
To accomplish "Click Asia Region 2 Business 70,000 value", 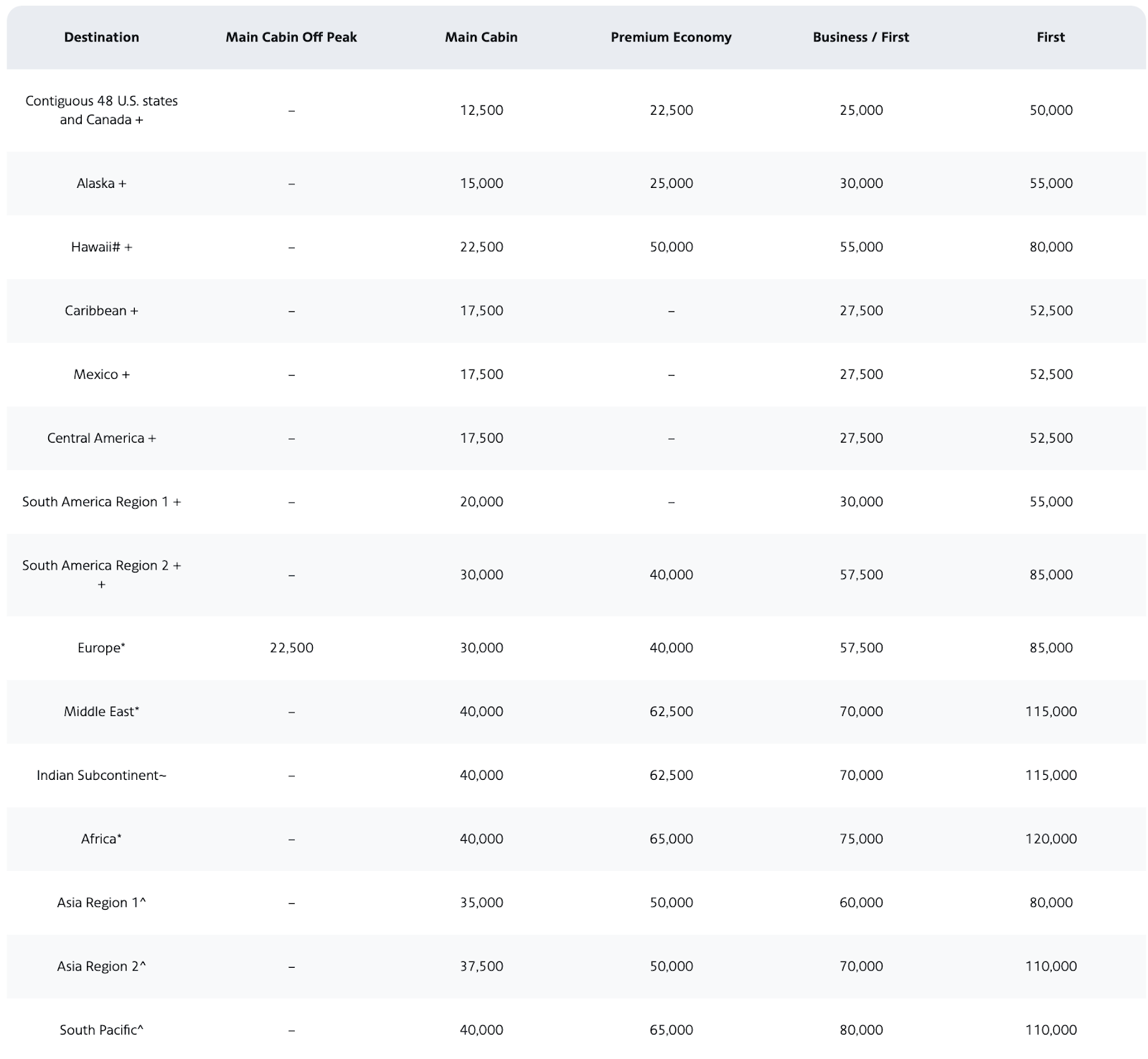I will (861, 966).
